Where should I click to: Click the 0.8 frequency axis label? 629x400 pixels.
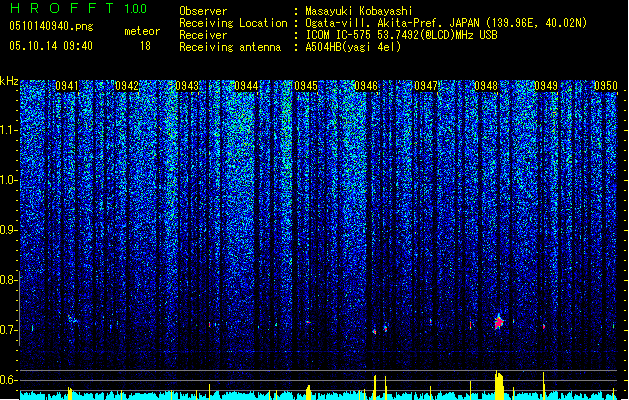(x=8, y=280)
